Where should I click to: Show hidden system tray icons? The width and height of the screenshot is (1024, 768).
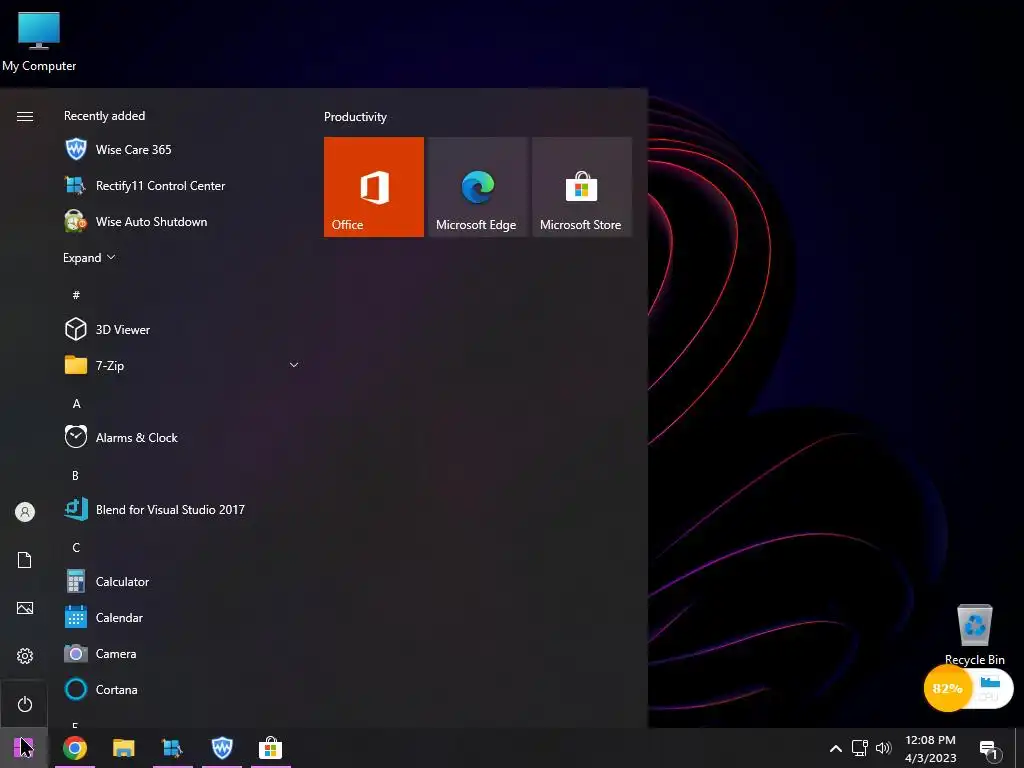click(x=835, y=748)
